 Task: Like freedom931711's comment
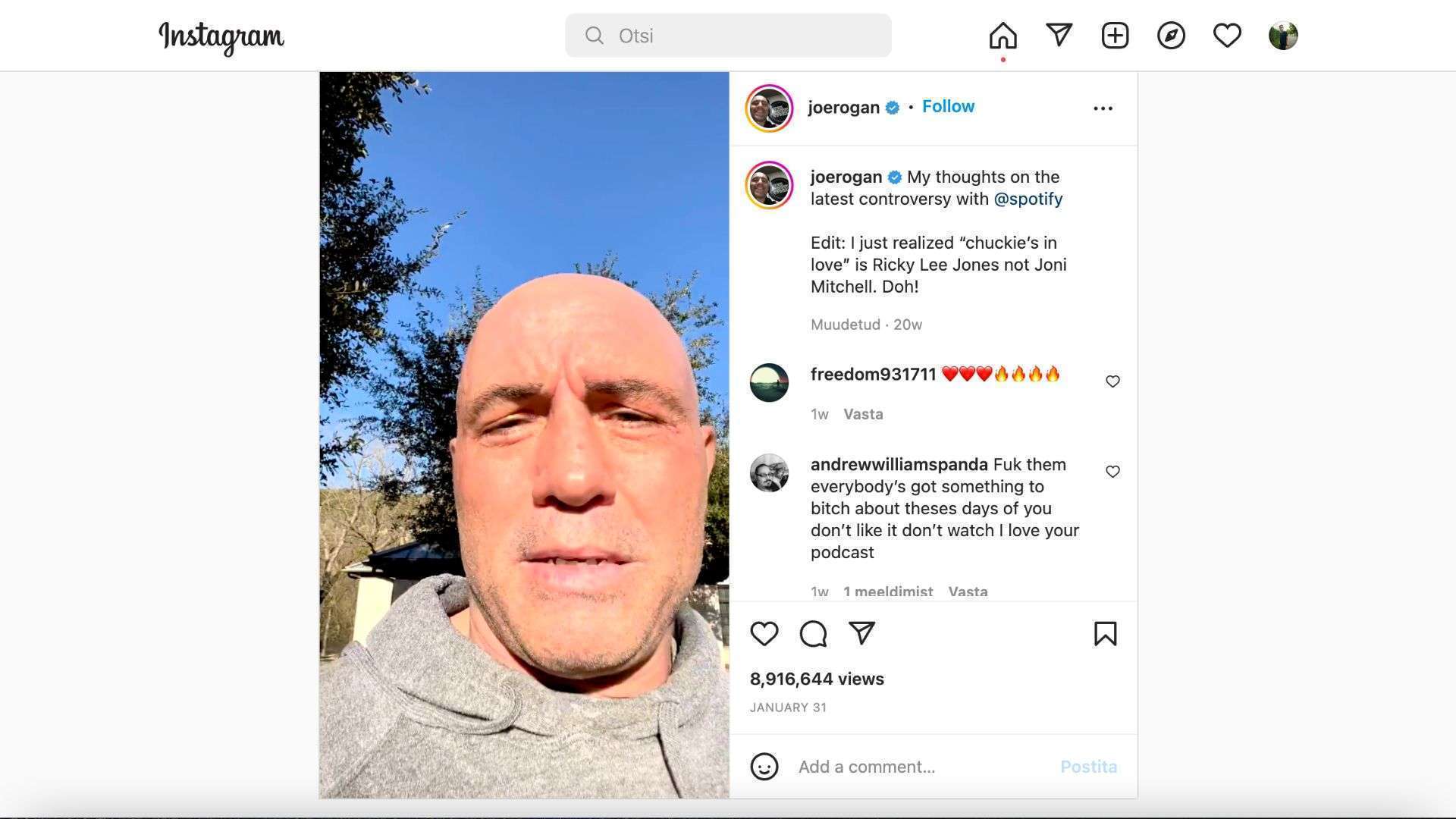[1112, 381]
